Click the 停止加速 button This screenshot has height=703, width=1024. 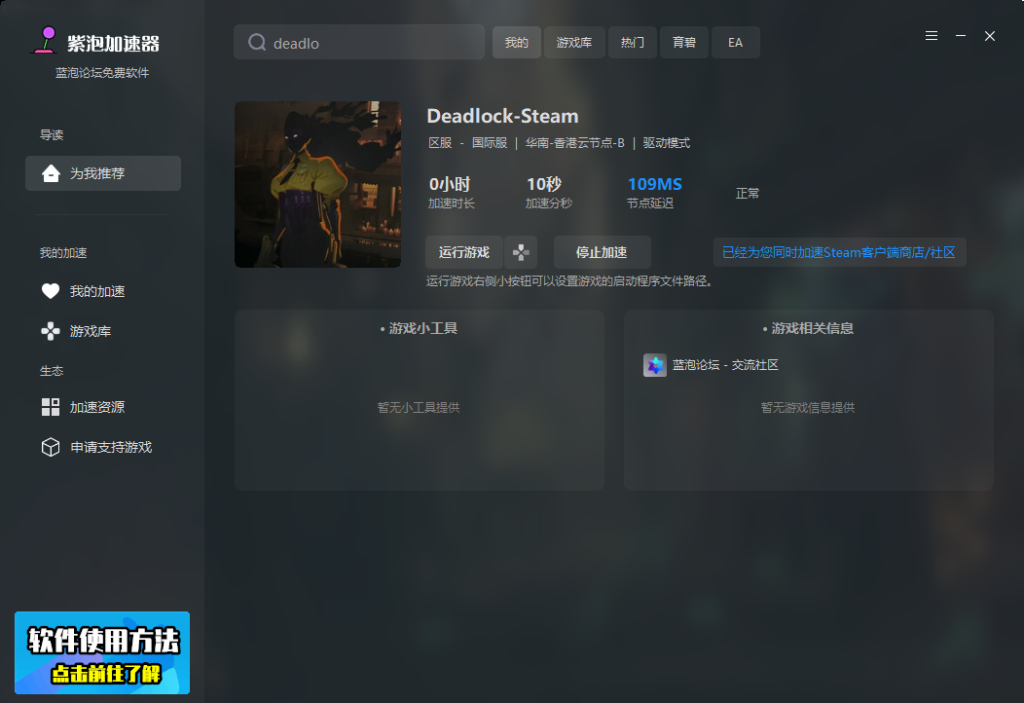(601, 252)
